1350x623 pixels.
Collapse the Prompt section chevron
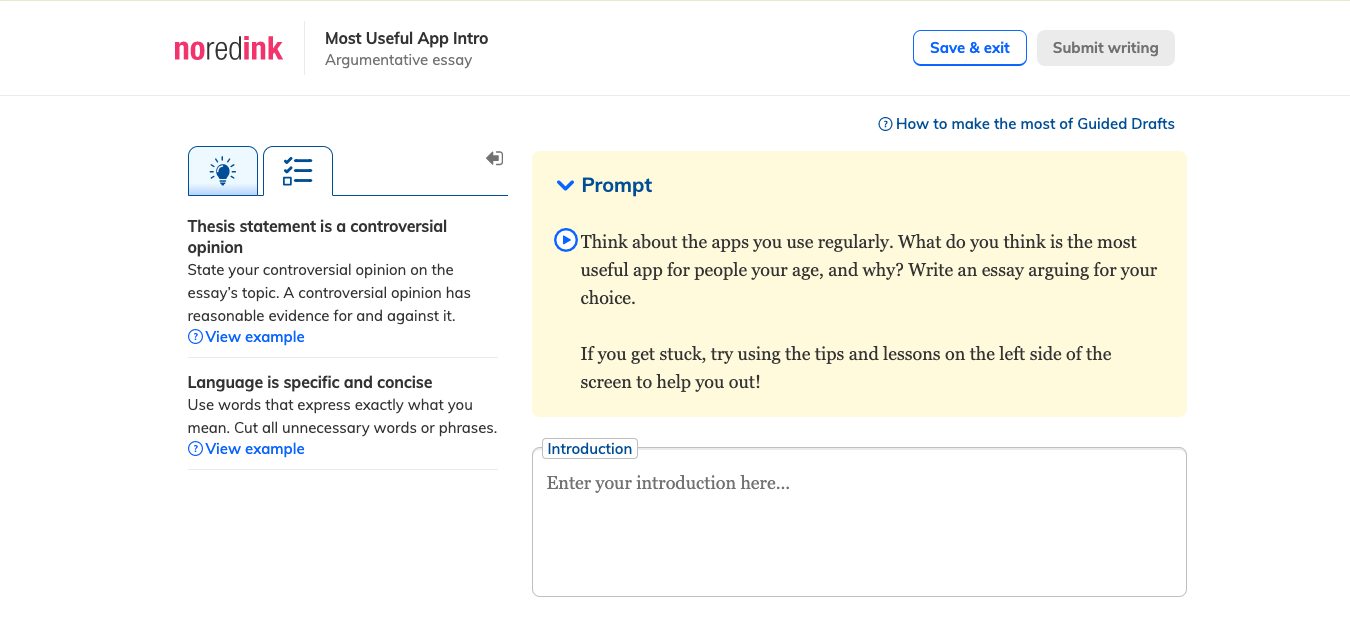click(565, 185)
